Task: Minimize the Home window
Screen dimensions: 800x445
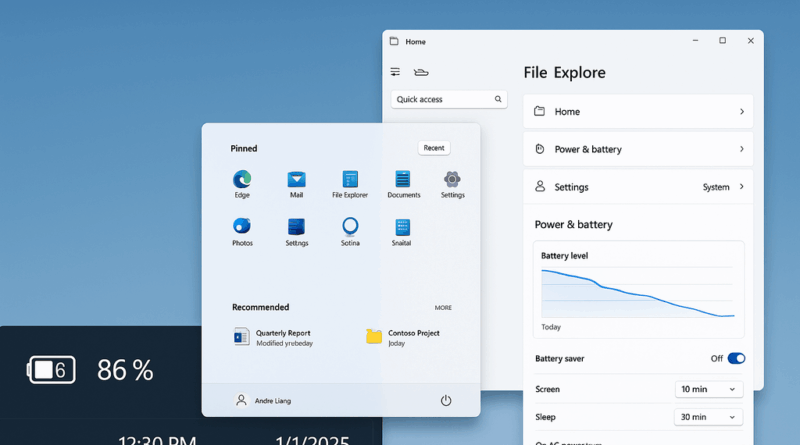Action: [x=695, y=41]
